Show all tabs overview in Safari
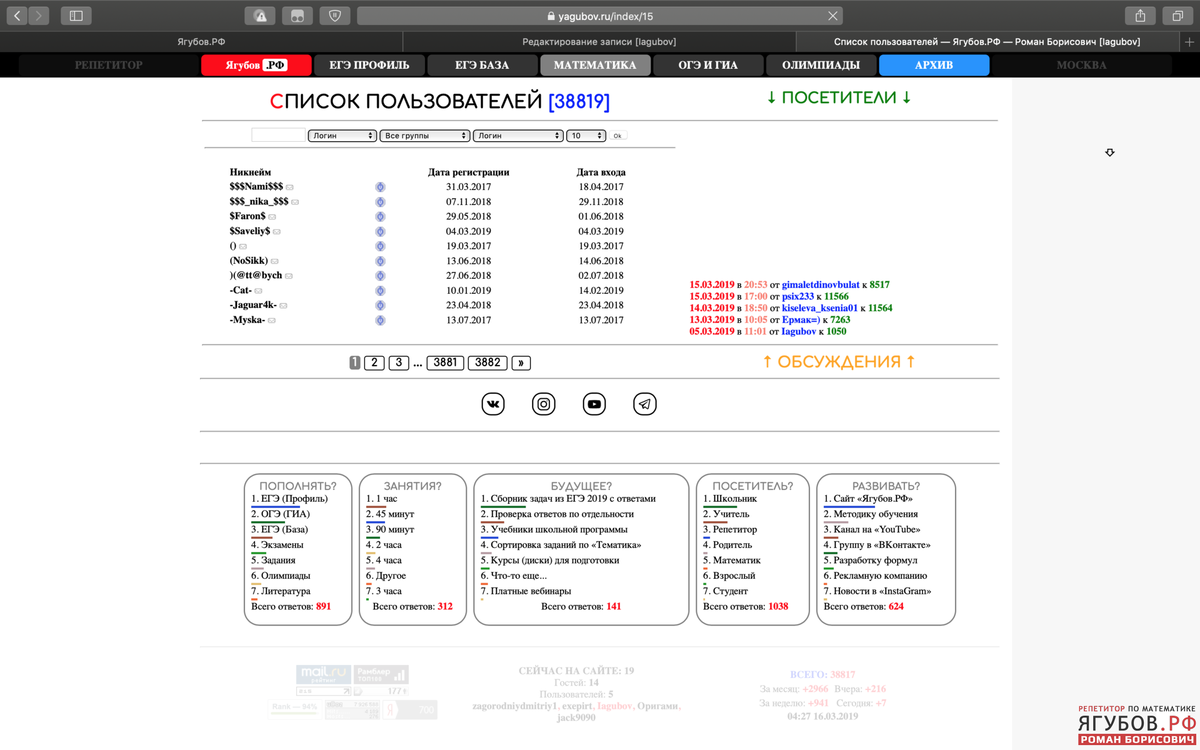Viewport: 1200px width, 750px height. (1178, 16)
